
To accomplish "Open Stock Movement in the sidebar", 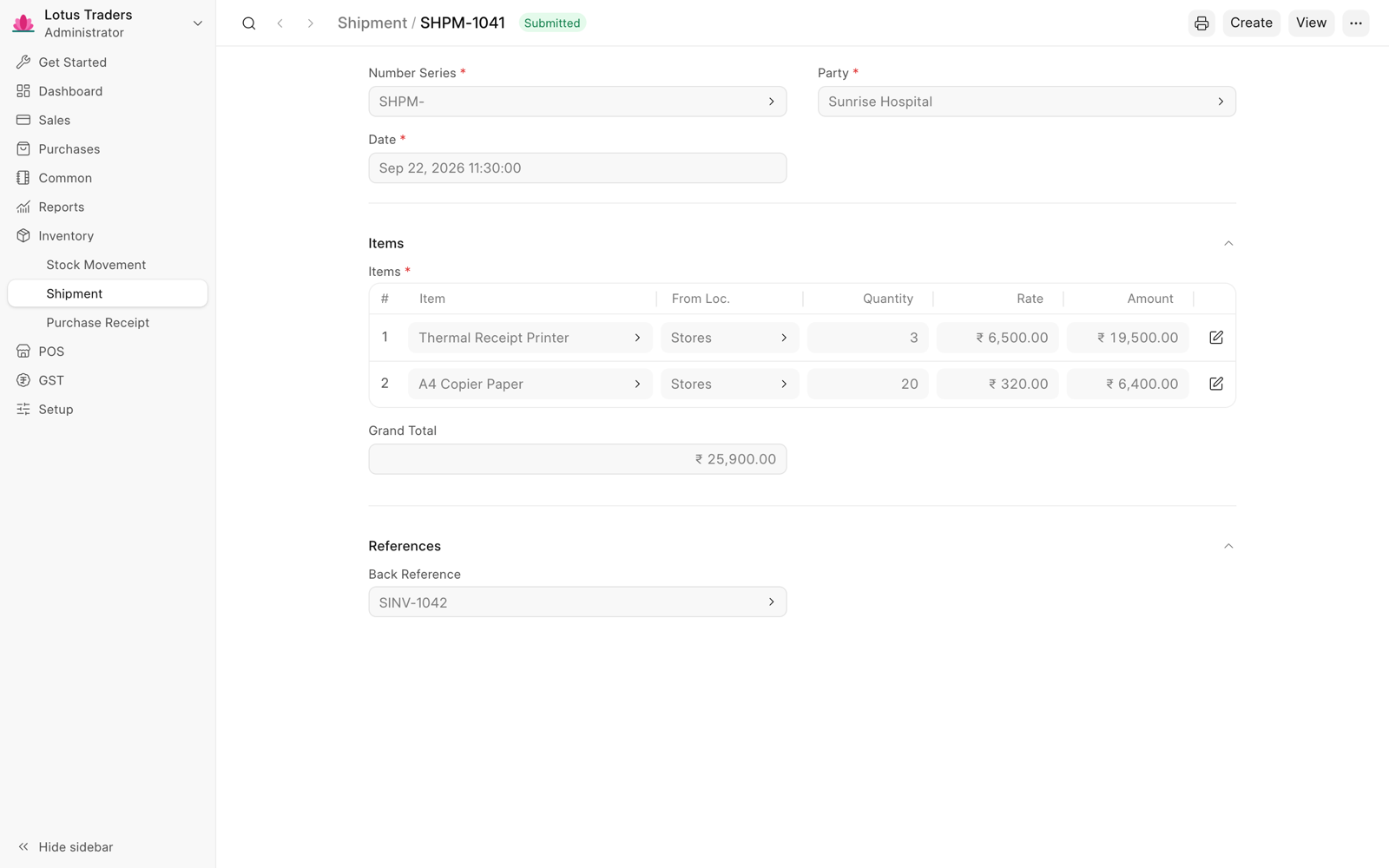I will click(x=108, y=265).
